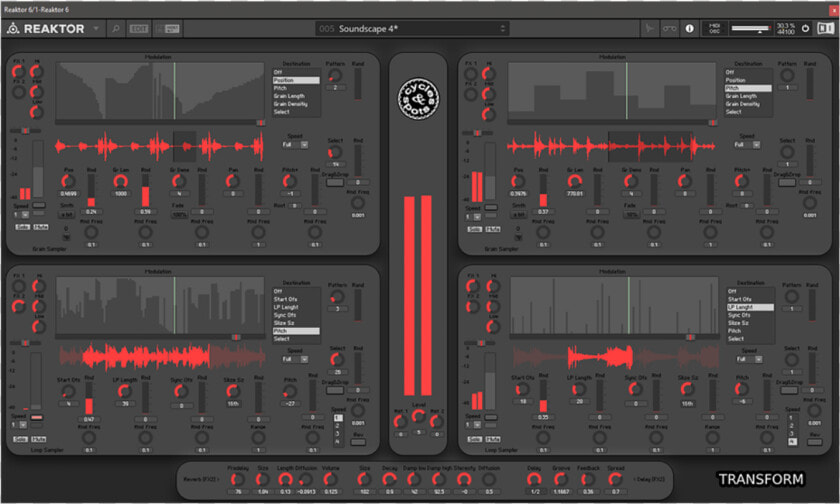Mute the bottom-left Loop Sampler

(x=39, y=439)
